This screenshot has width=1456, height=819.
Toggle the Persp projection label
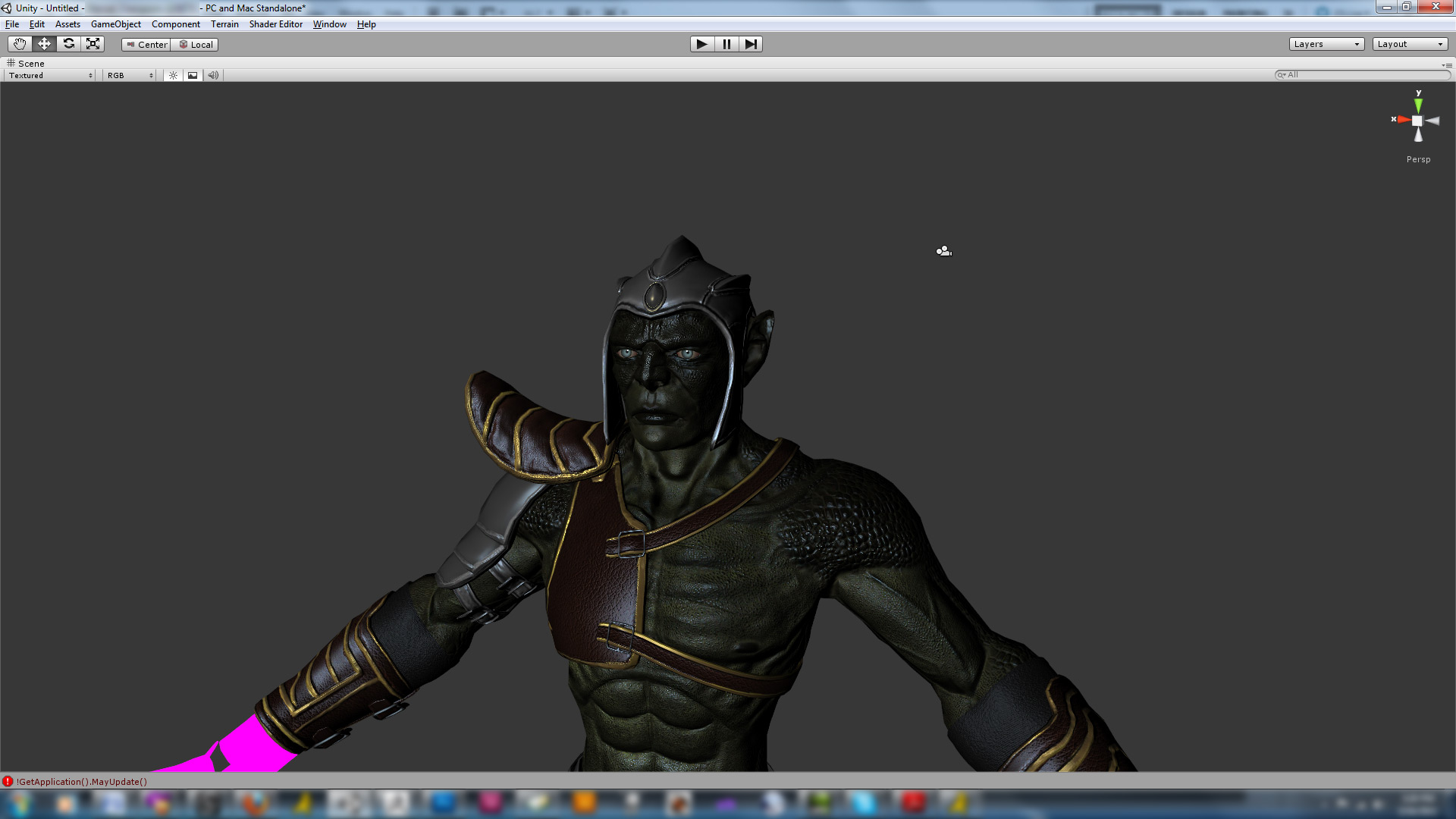(1418, 159)
